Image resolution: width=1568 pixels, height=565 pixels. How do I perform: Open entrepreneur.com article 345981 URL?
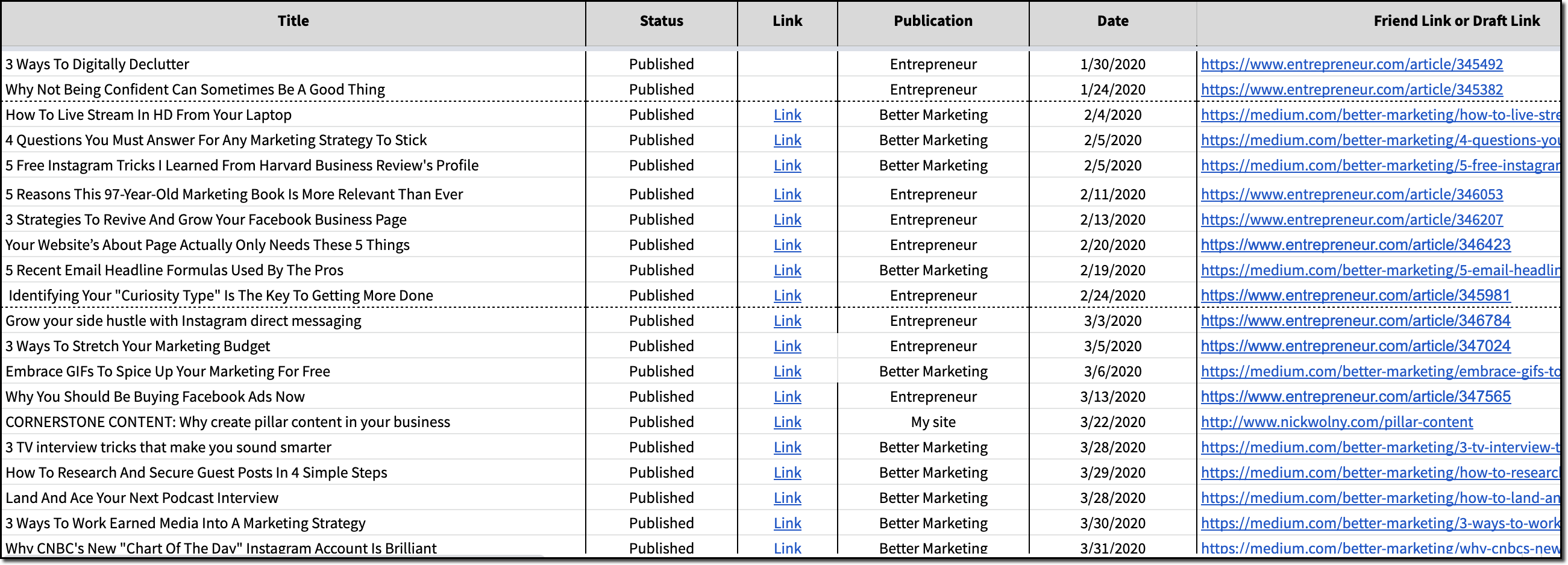coord(1355,296)
